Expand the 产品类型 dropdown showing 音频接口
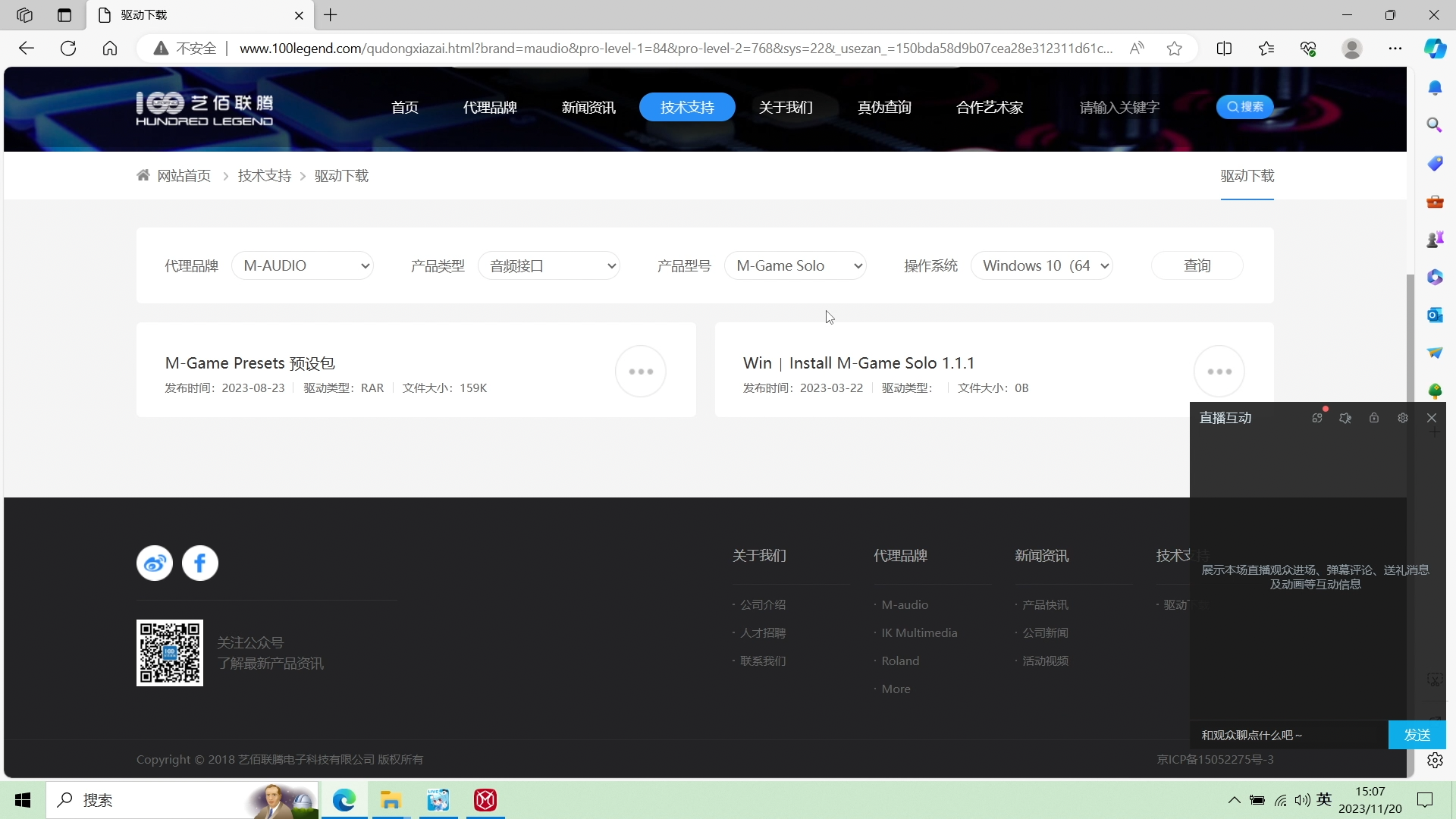Image resolution: width=1456 pixels, height=819 pixels. click(549, 266)
